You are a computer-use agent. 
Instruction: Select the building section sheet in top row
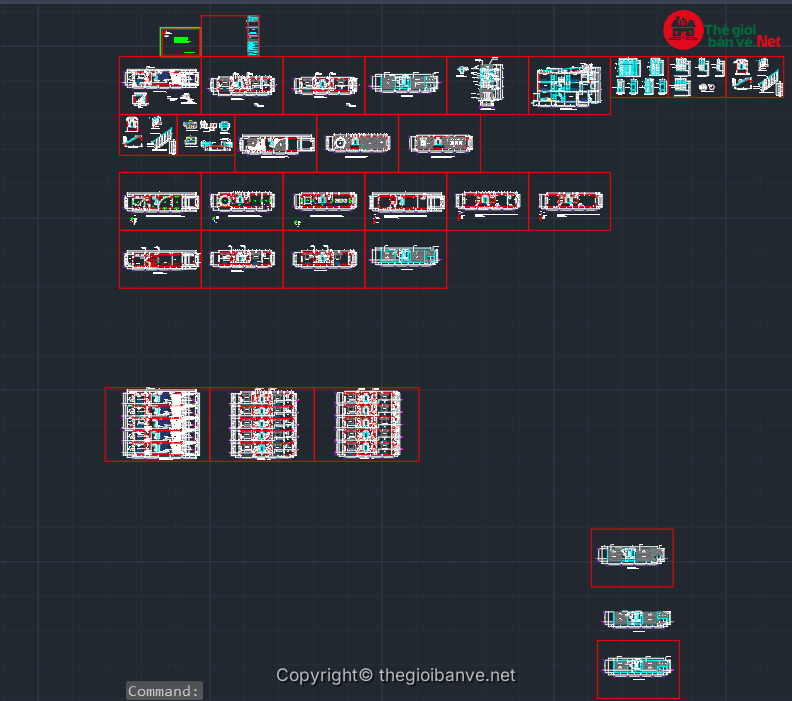(x=569, y=85)
